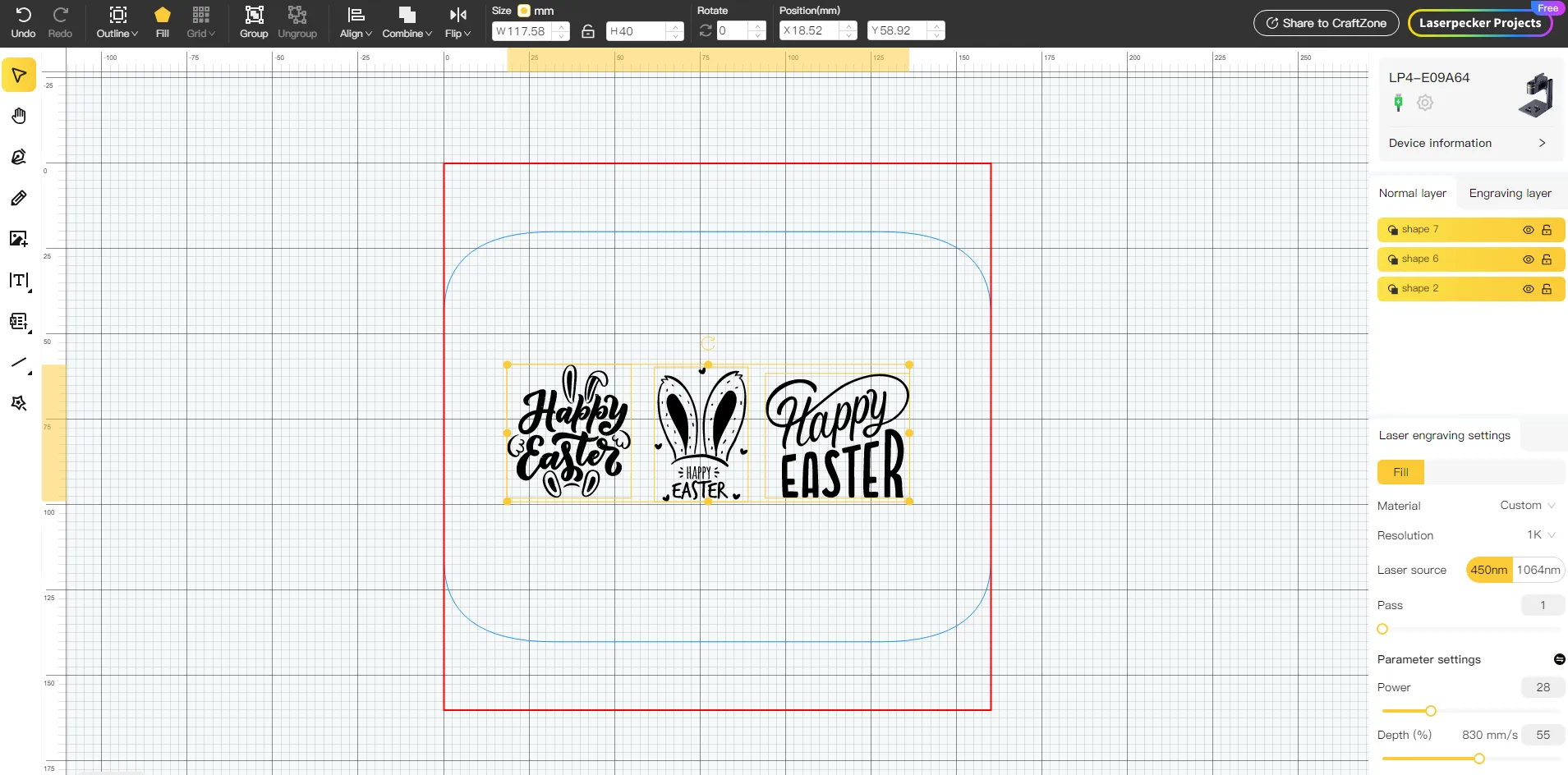Collapse the Parameter settings section

(1559, 659)
